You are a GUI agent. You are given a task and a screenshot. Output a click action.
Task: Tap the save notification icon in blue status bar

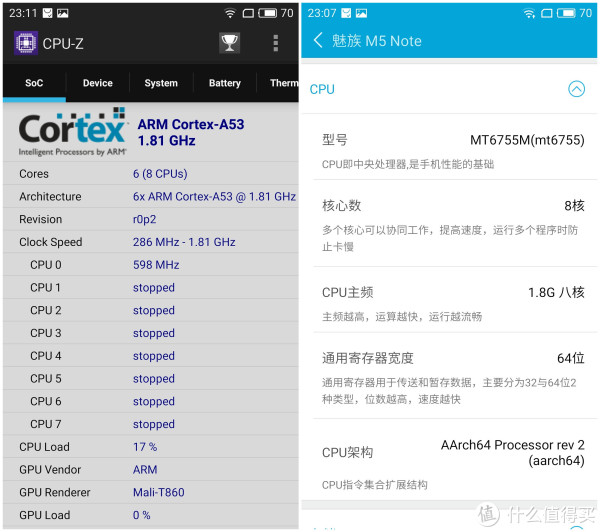coord(346,13)
